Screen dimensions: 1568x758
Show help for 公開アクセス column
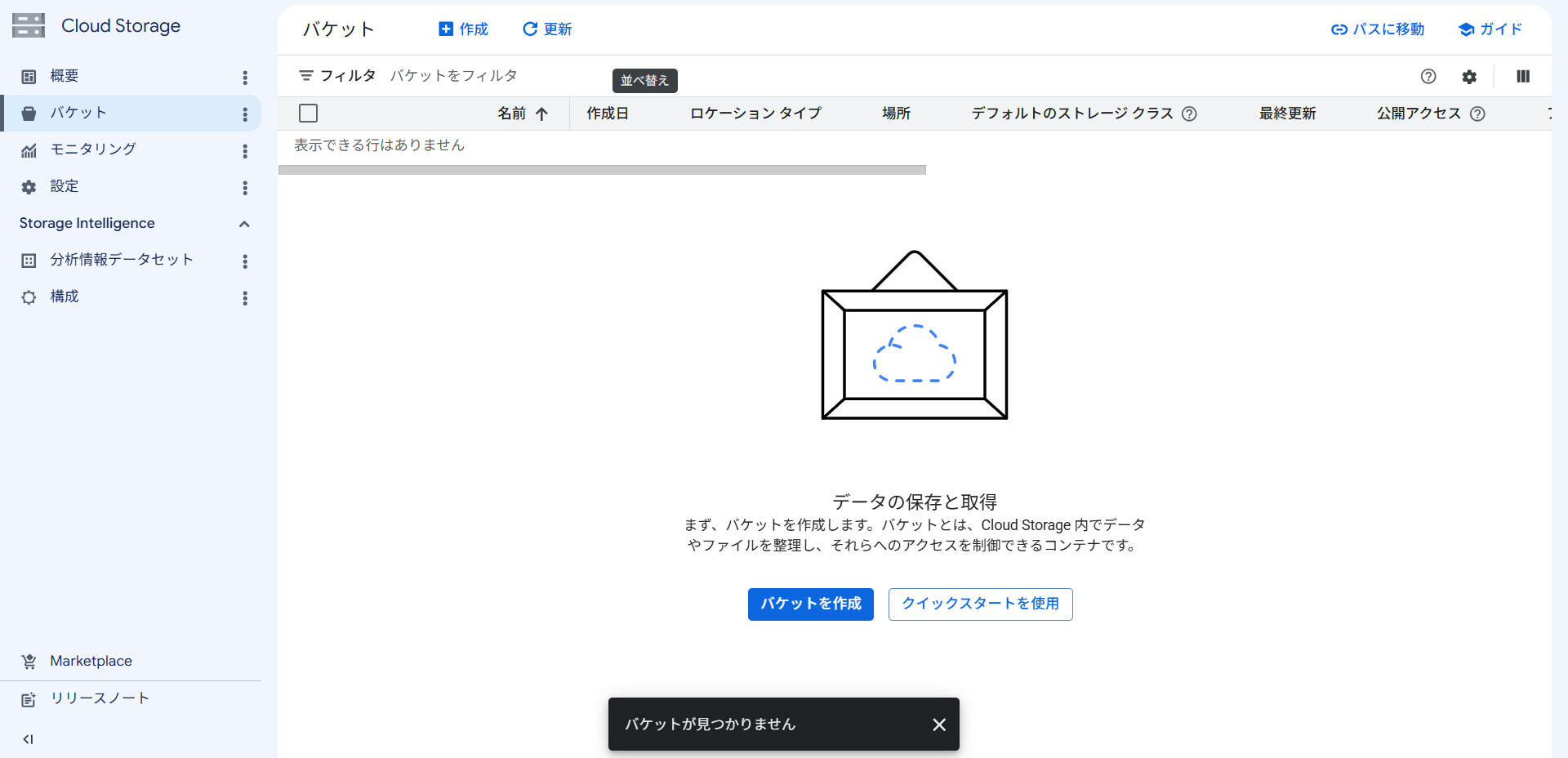click(x=1477, y=114)
